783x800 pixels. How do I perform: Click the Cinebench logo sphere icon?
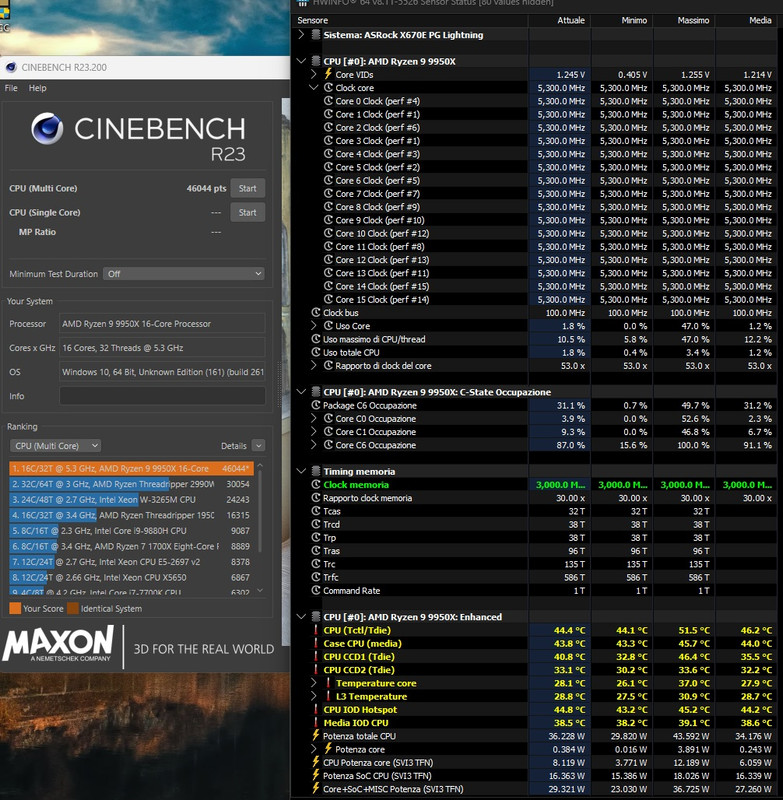(47, 129)
